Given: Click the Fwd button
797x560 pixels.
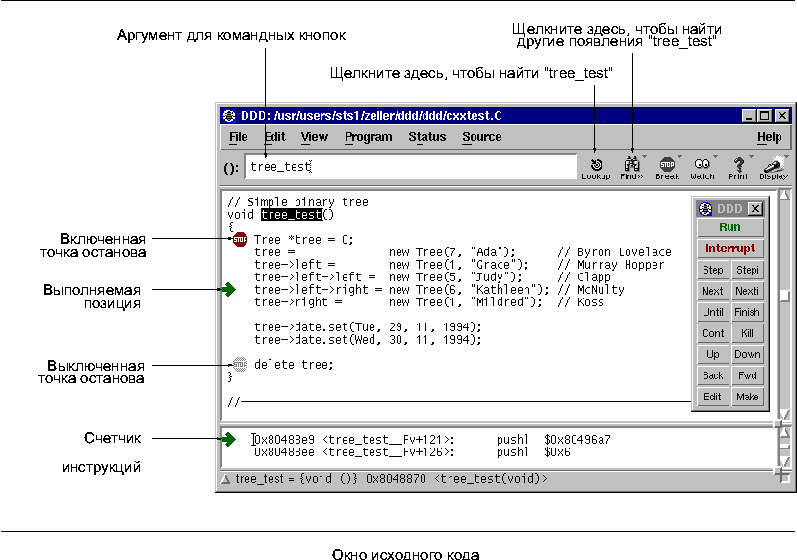Looking at the screenshot, I should tap(747, 376).
